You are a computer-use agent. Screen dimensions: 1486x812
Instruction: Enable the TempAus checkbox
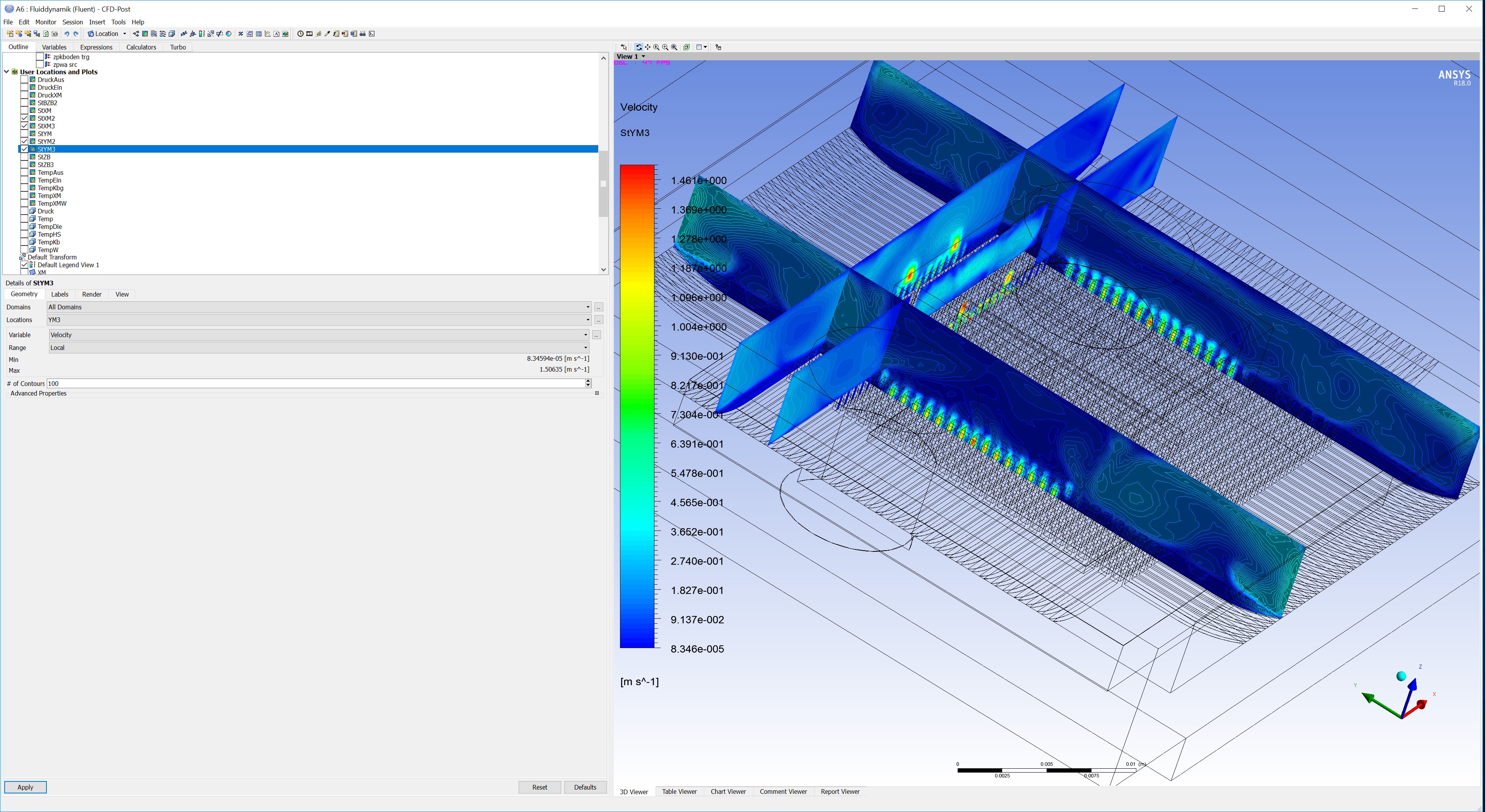(24, 172)
